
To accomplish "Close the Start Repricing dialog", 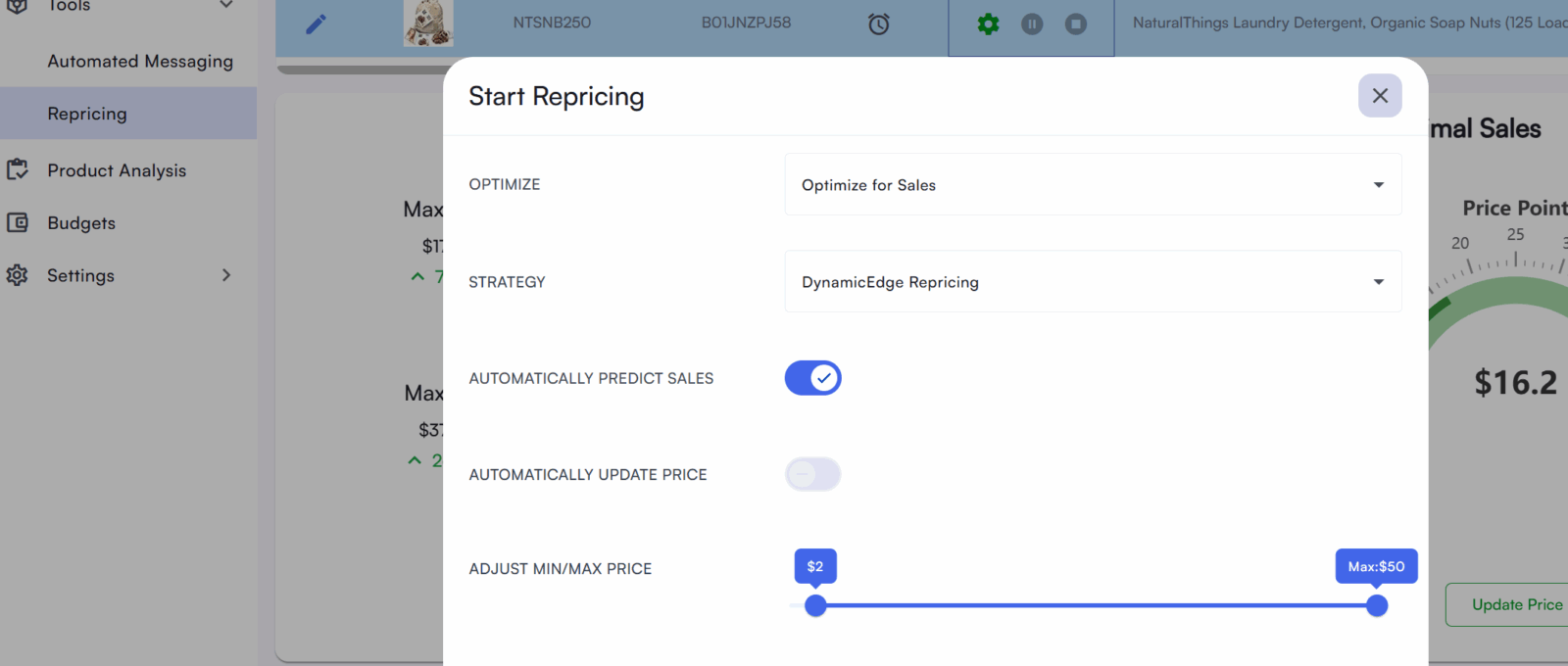I will [1380, 96].
